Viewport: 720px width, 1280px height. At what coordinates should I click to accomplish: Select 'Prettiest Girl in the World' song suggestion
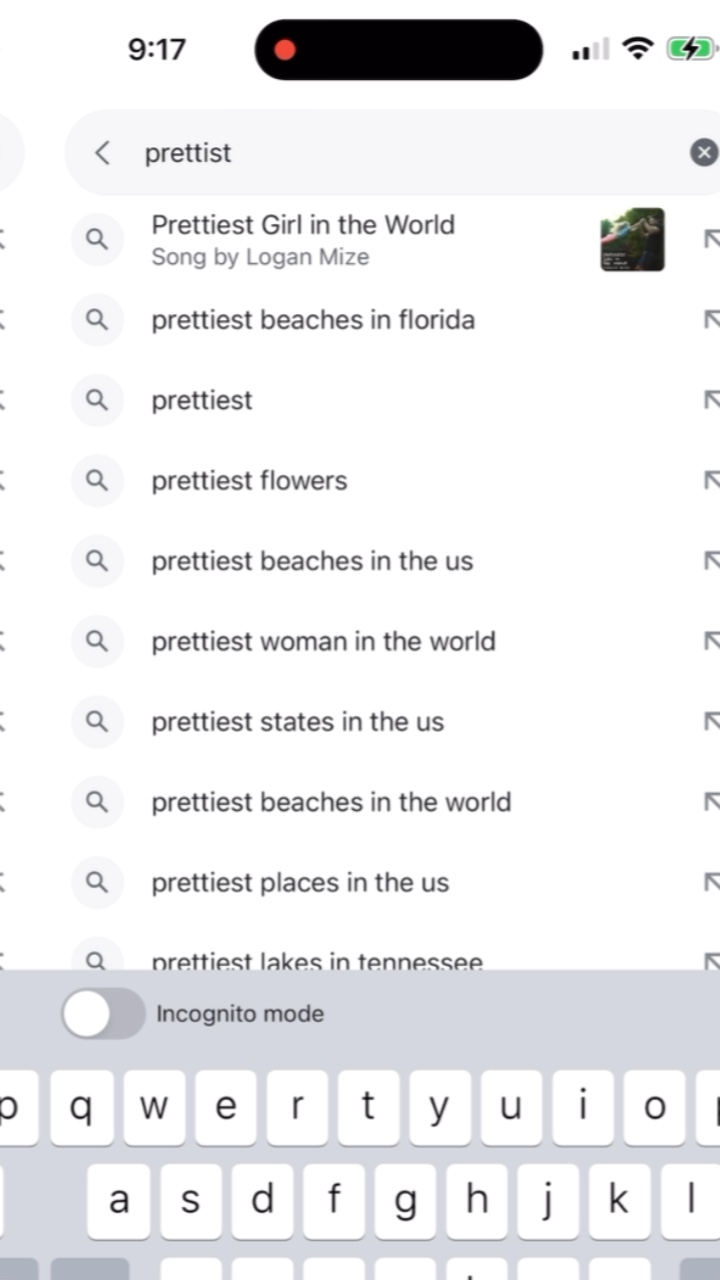303,239
